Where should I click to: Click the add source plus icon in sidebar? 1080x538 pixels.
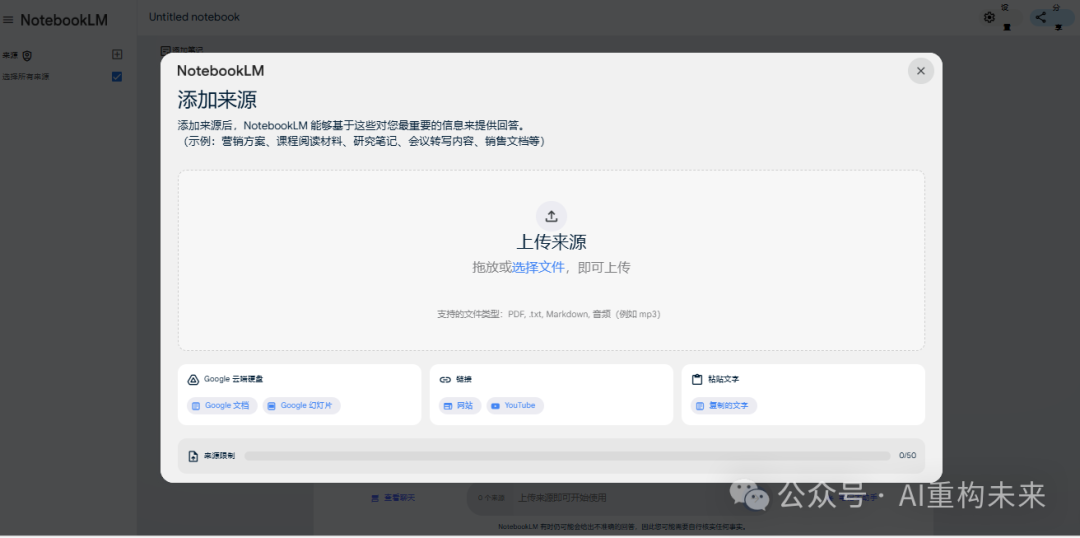(117, 54)
